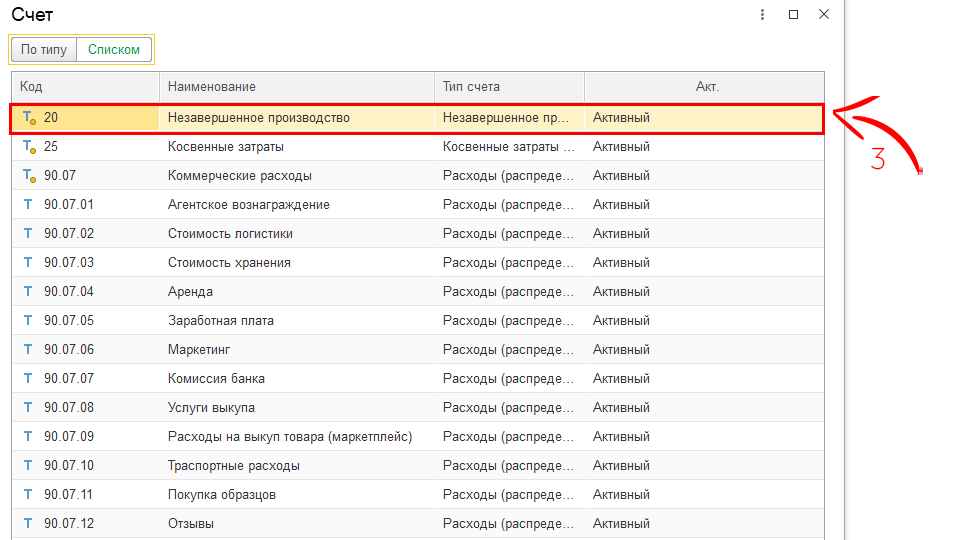Sort by the "Тип счета" column header

[x=509, y=87]
